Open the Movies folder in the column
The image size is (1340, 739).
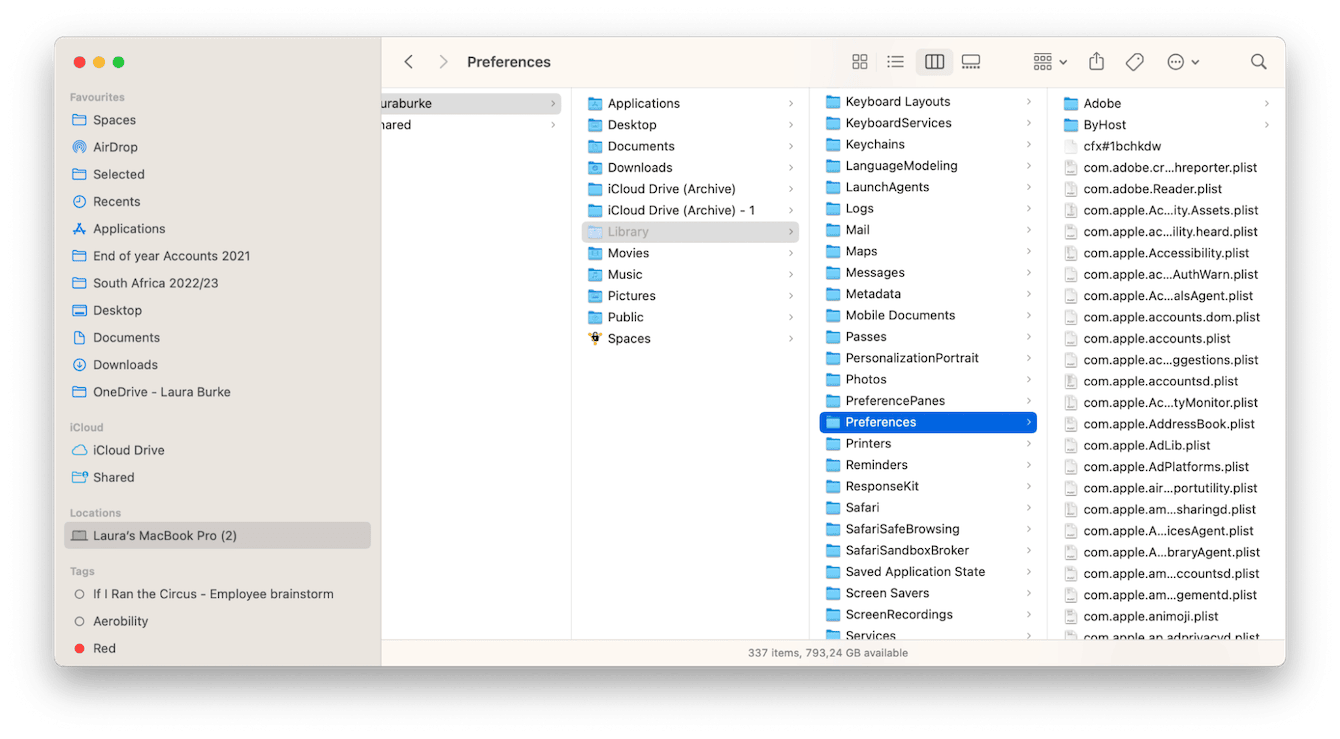click(629, 252)
